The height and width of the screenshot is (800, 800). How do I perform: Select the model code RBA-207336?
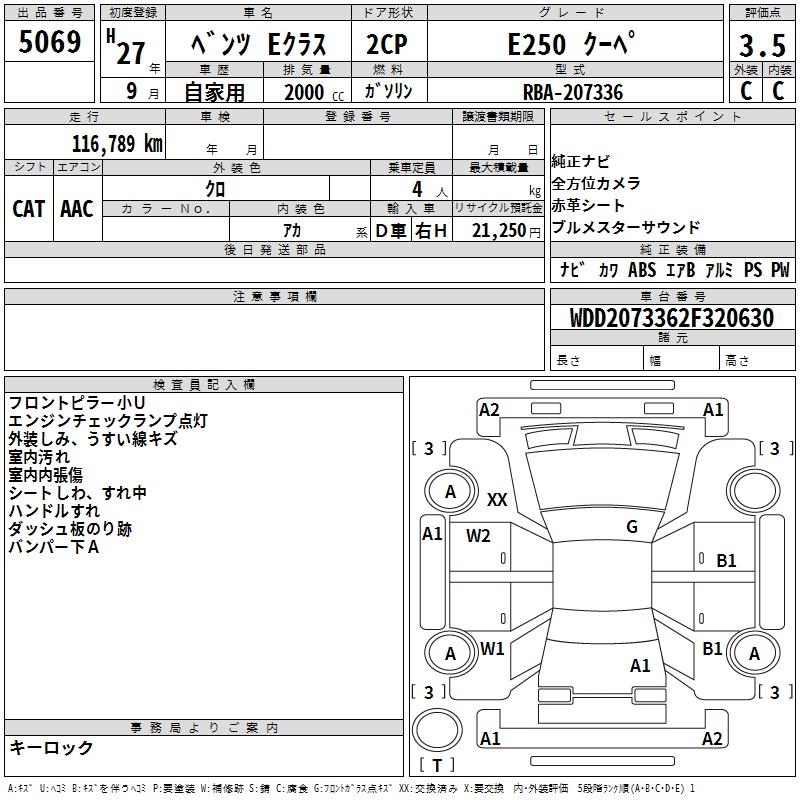tap(572, 92)
